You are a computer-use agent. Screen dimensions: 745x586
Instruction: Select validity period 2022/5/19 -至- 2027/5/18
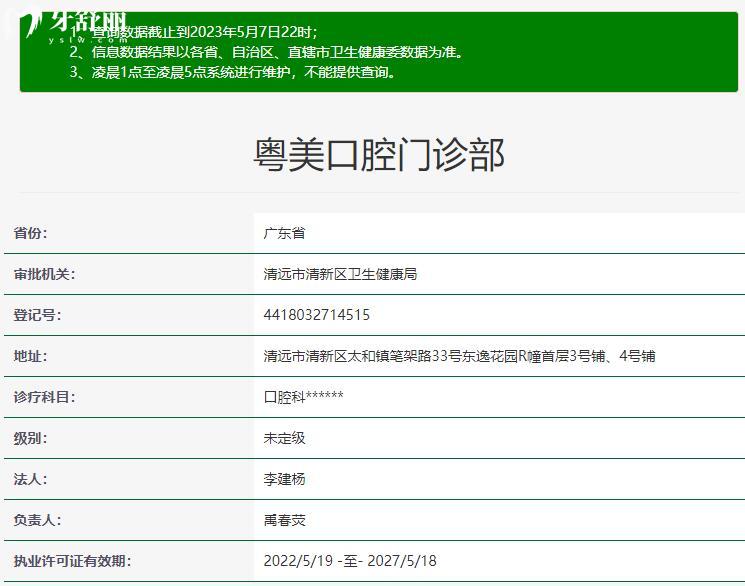[x=350, y=561]
